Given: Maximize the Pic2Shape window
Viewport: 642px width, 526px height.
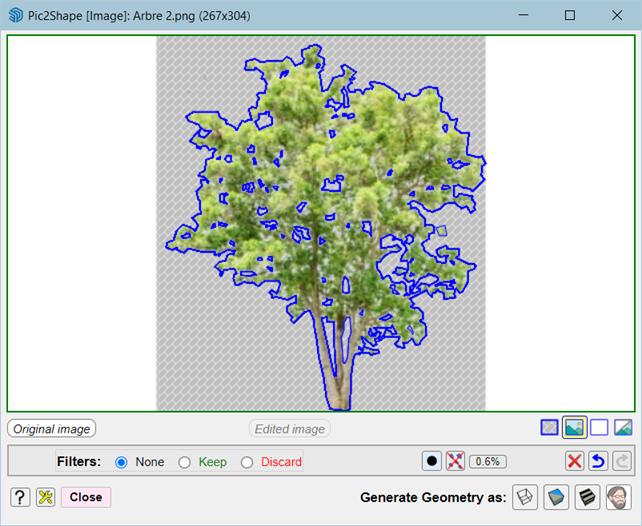Looking at the screenshot, I should [x=570, y=16].
